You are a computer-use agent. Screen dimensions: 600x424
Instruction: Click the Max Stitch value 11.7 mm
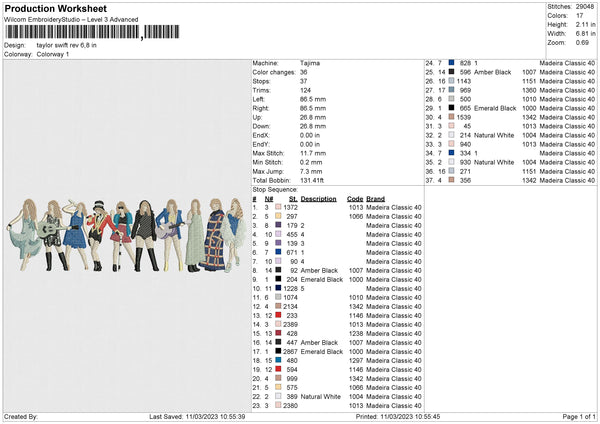click(313, 153)
